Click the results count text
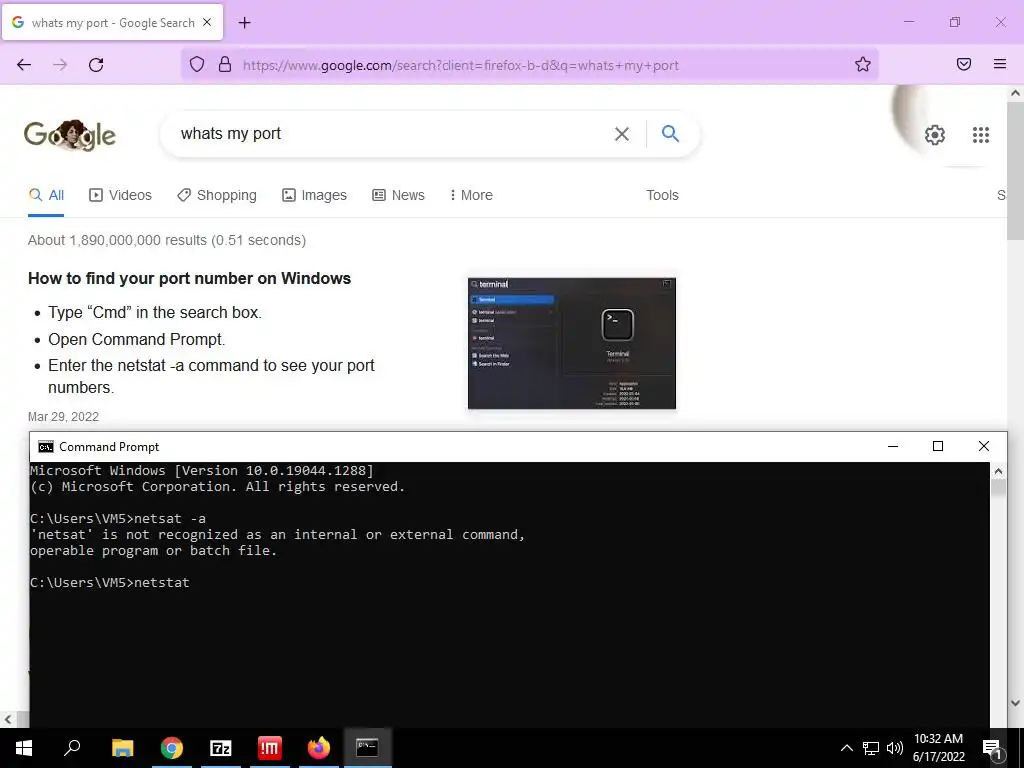1024x768 pixels. [167, 240]
